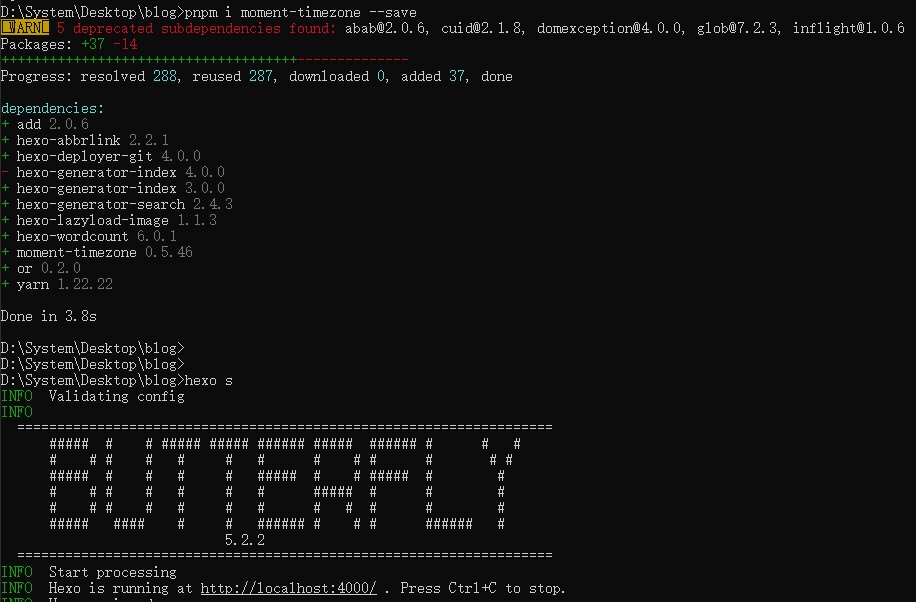Screen dimensions: 916x602
Task: Click the version number 5.2.2
Action: (244, 540)
